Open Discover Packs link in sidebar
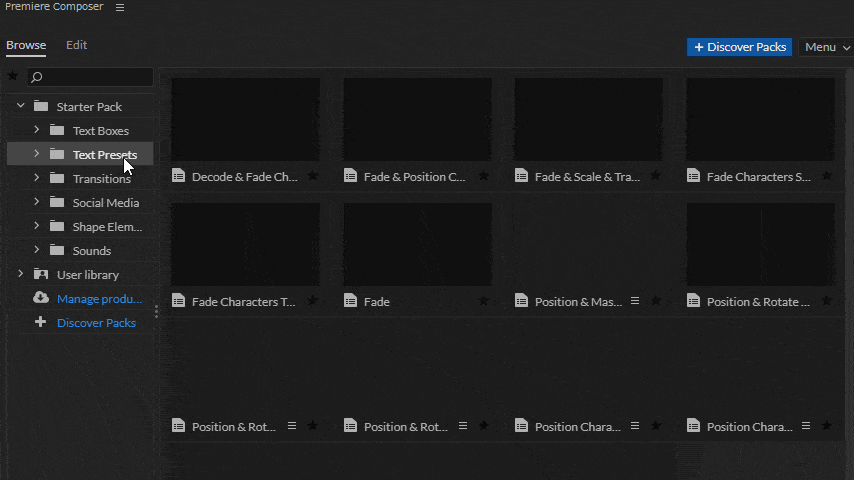The width and height of the screenshot is (854, 480). point(96,323)
